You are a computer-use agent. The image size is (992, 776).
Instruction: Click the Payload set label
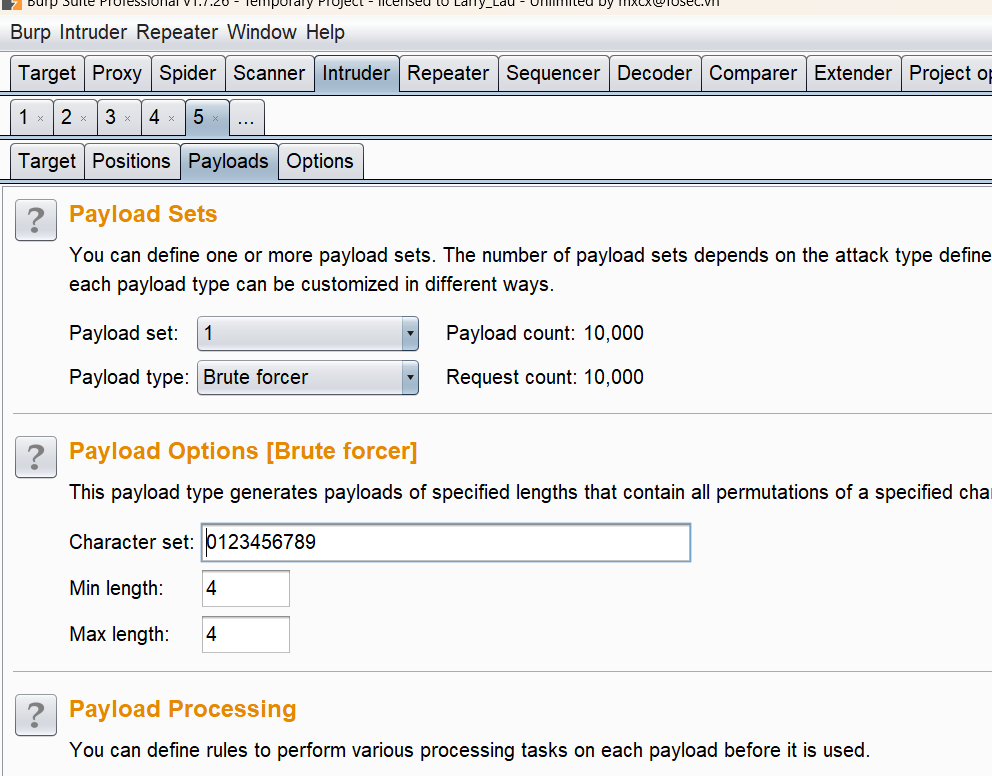[124, 333]
